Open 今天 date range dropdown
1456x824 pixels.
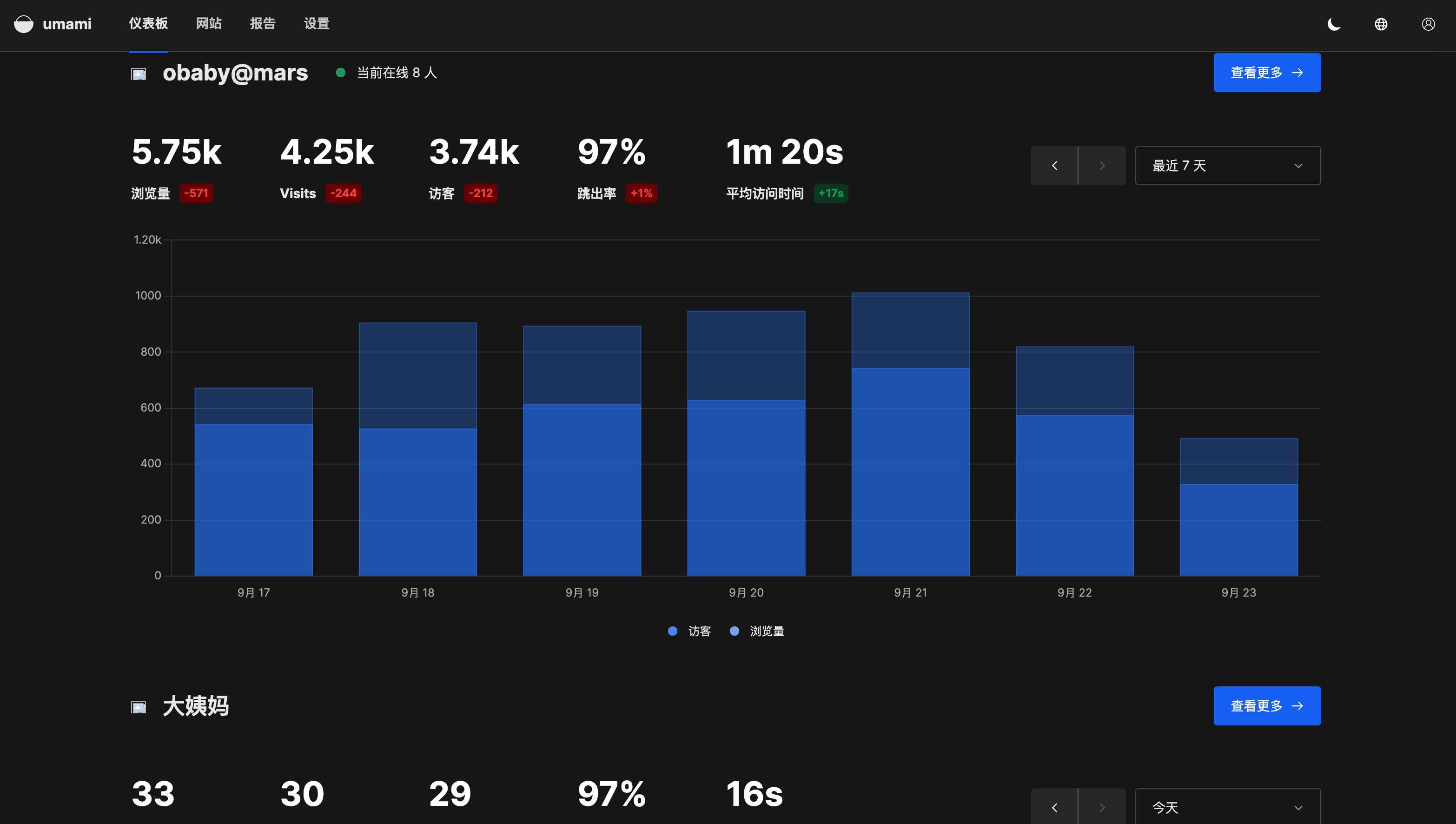(1227, 807)
